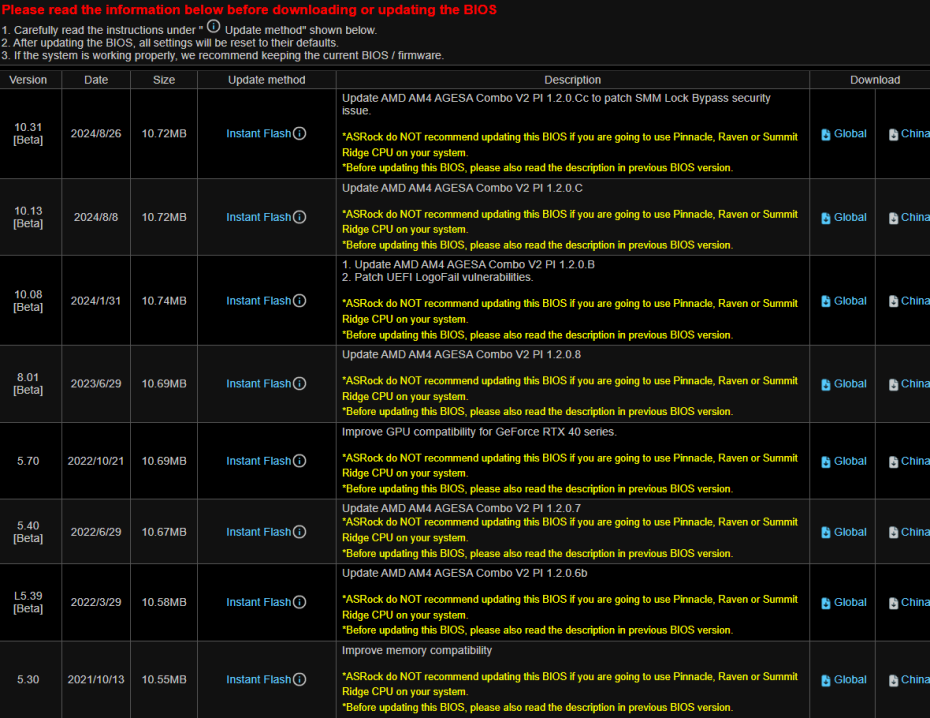Open Instant Flash link for version 5.30
The height and width of the screenshot is (718, 930).
pos(259,679)
